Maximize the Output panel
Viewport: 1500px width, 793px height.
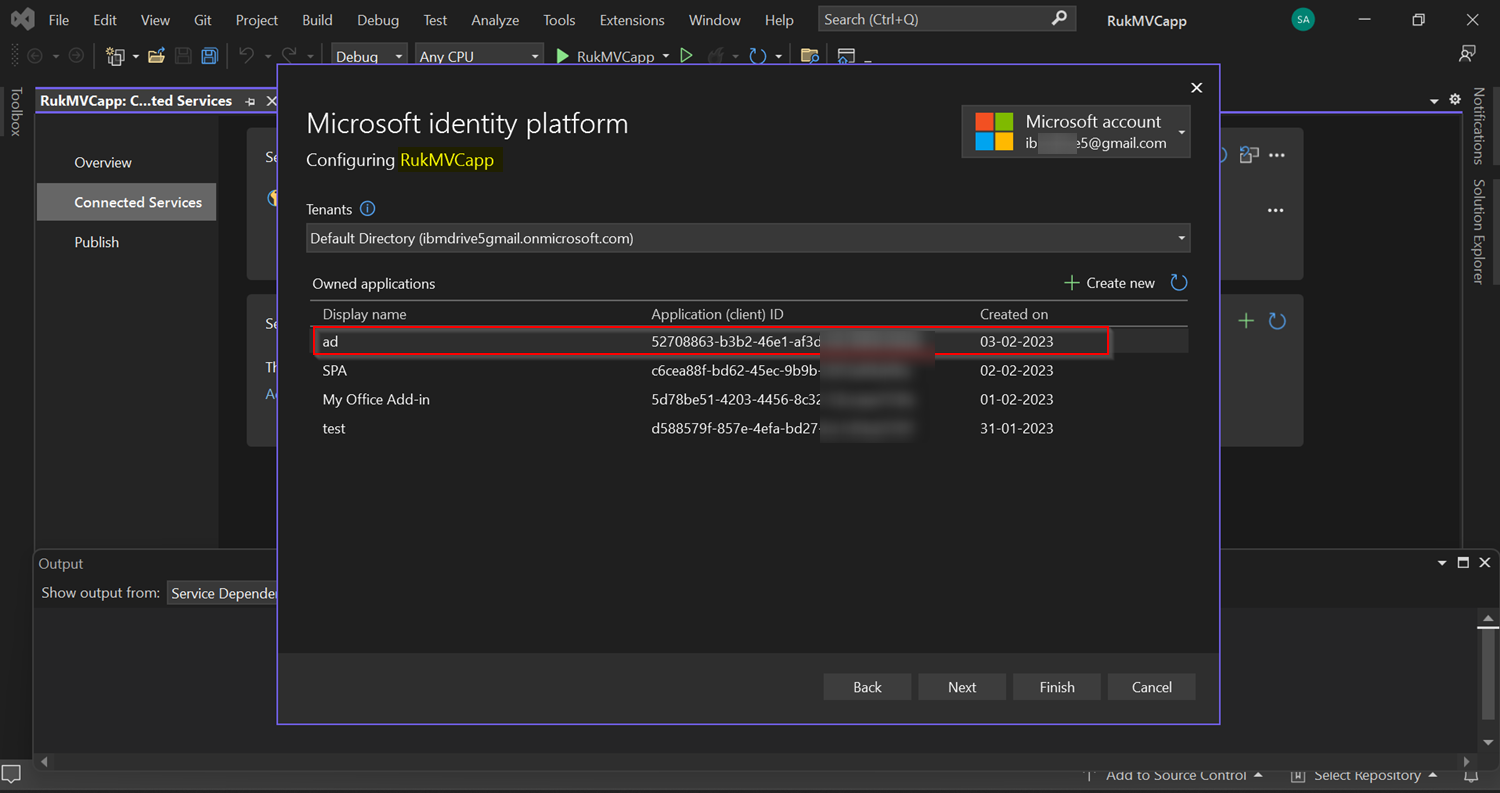pos(1463,563)
